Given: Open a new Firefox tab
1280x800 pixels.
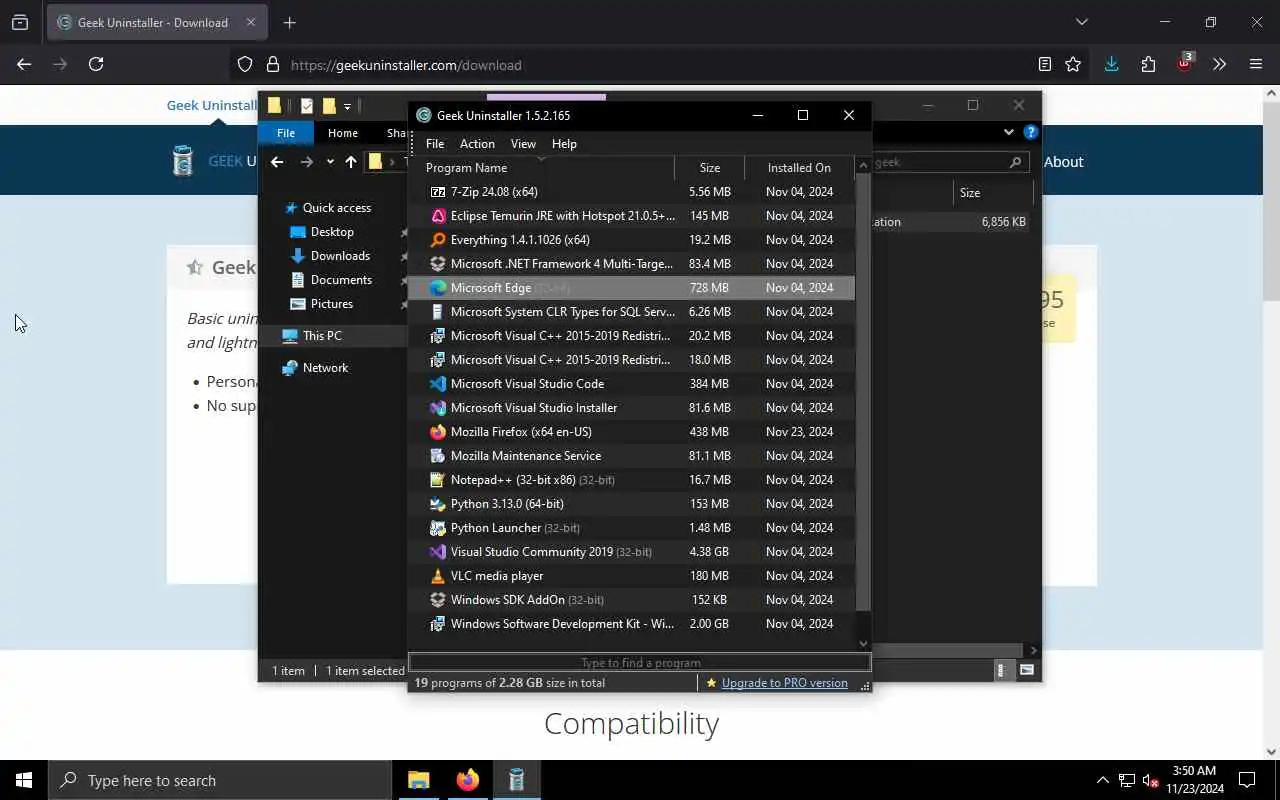Looking at the screenshot, I should 290,22.
